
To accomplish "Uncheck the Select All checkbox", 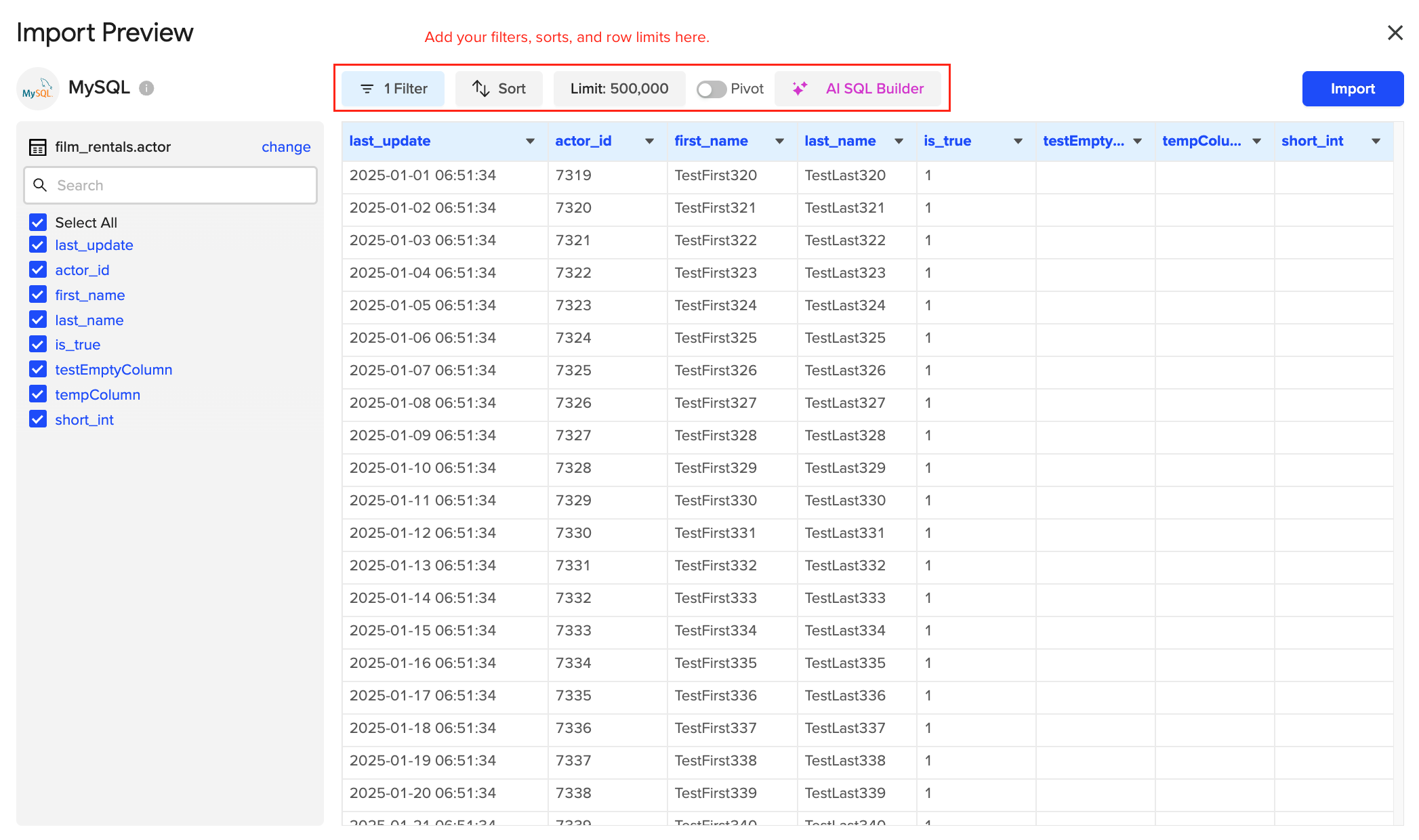I will 37,222.
